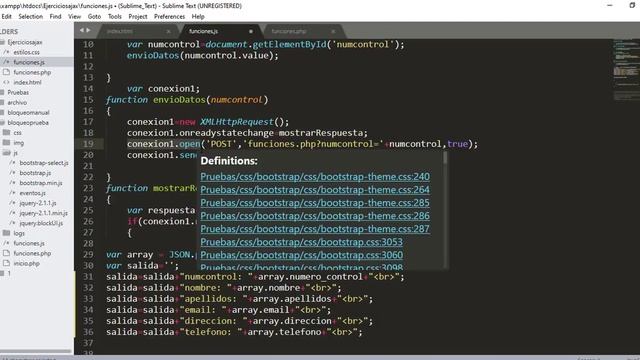Open definition bootstrap.css:3053
The image size is (640, 360).
[x=302, y=242]
